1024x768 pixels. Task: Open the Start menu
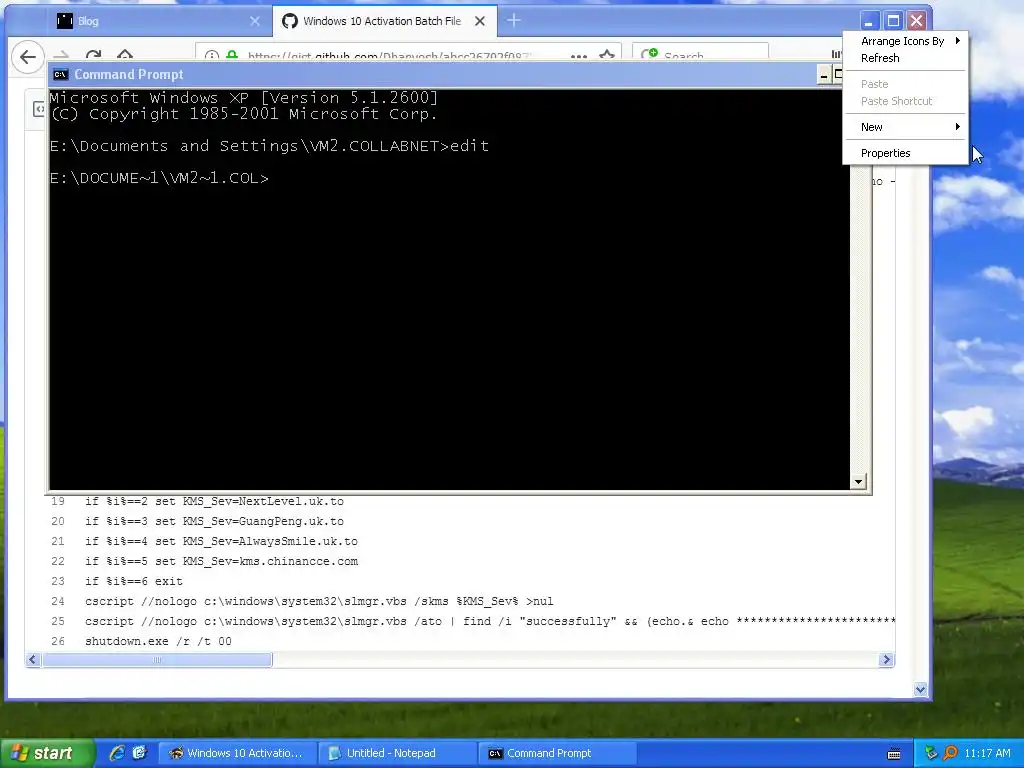pyautogui.click(x=46, y=753)
